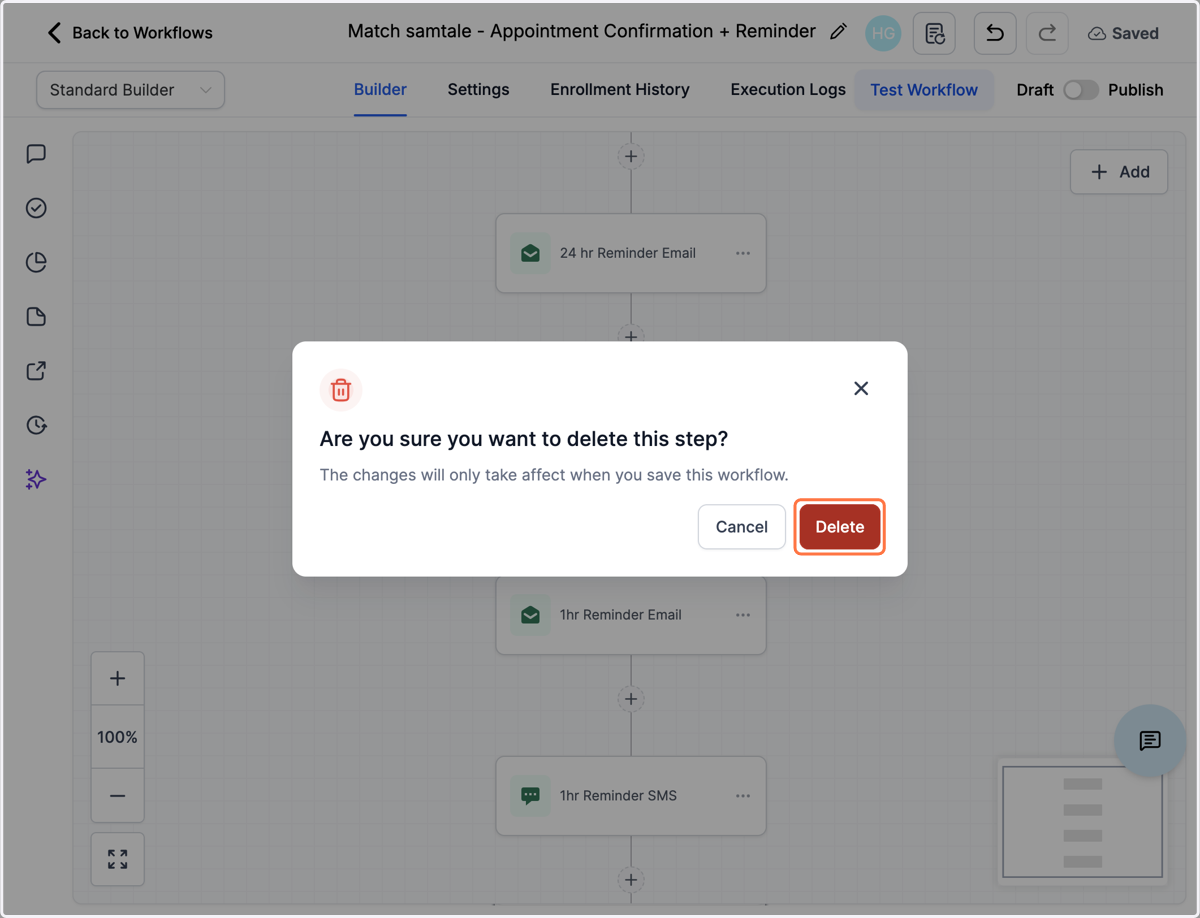Click the Test Workflow button
This screenshot has height=918, width=1200.
[x=924, y=89]
